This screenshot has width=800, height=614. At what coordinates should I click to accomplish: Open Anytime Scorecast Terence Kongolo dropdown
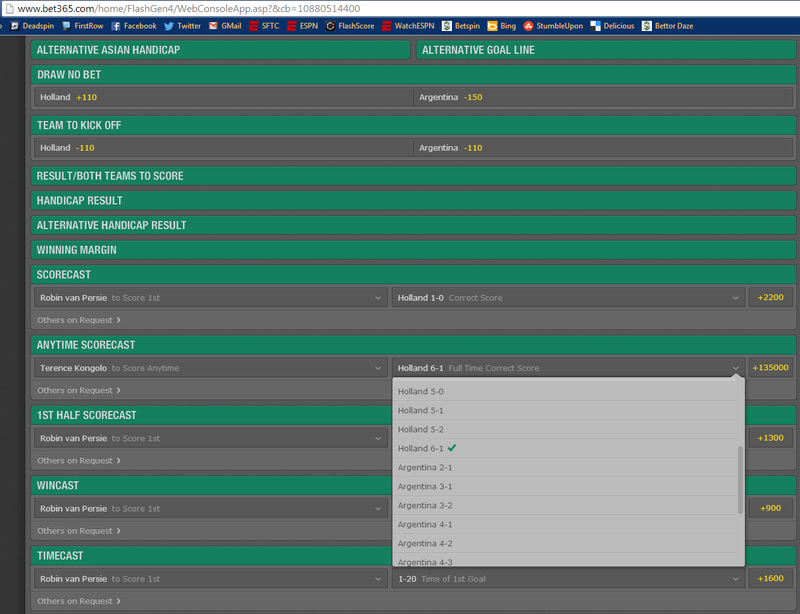[x=211, y=368]
